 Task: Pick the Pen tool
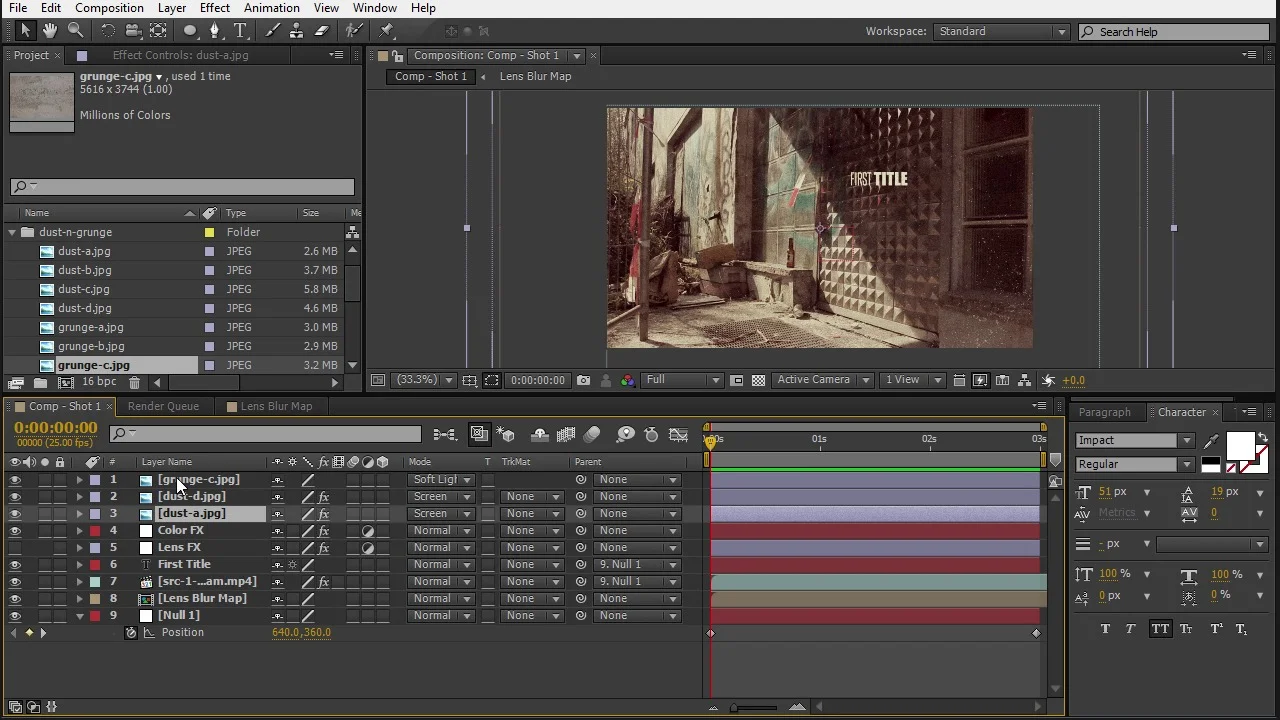(x=214, y=31)
